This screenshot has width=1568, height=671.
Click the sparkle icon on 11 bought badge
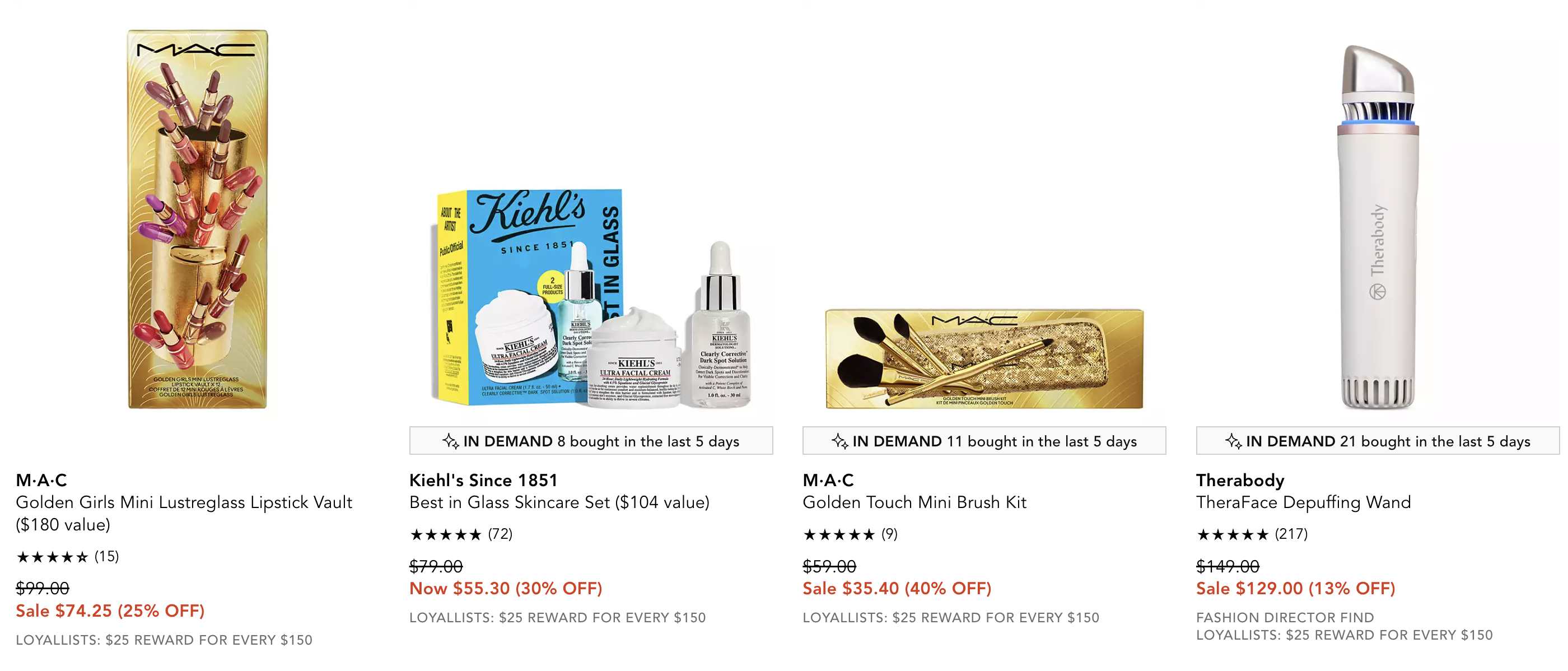pyautogui.click(x=840, y=441)
